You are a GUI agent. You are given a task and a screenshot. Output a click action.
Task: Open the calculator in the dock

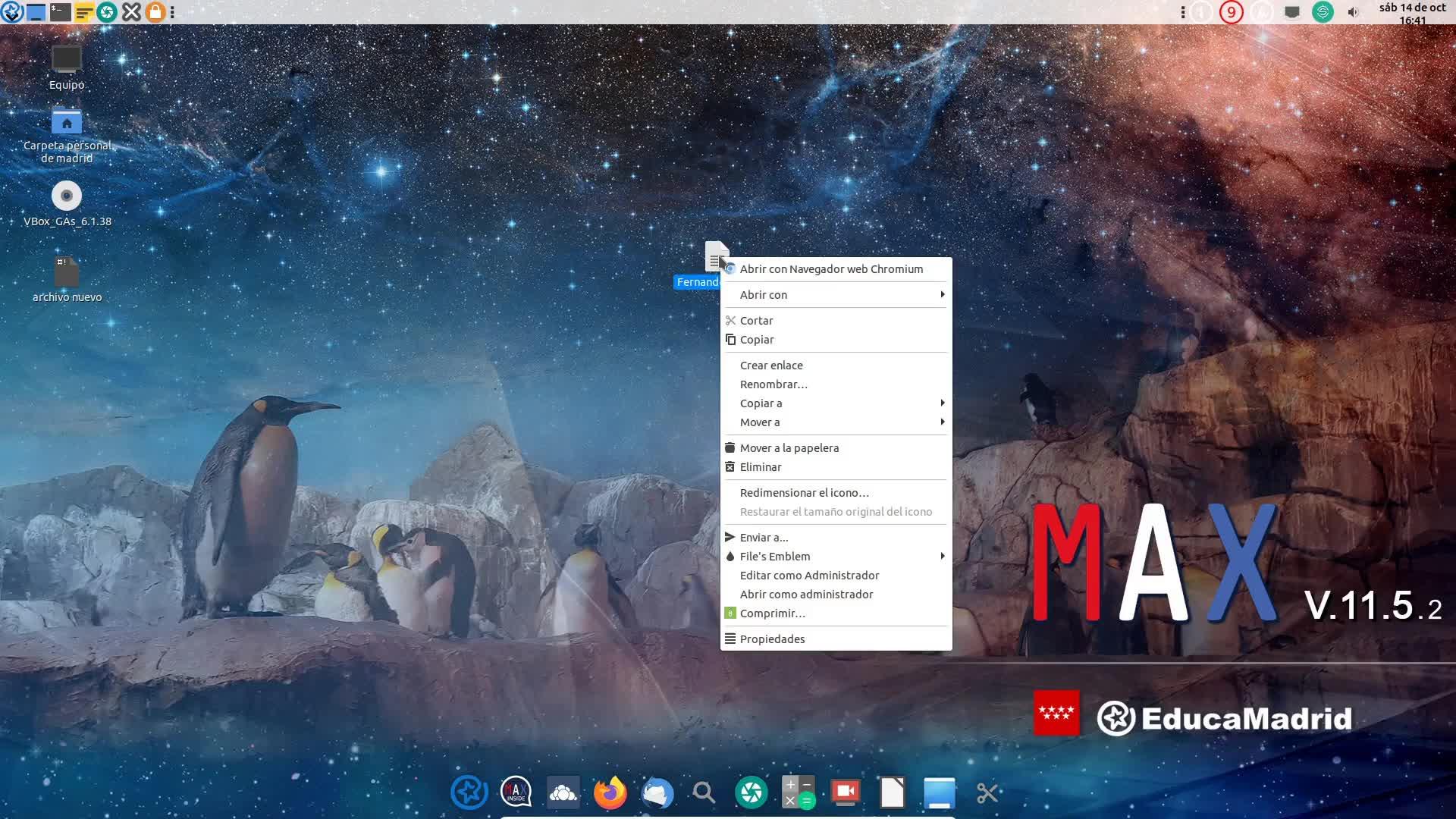pos(798,793)
